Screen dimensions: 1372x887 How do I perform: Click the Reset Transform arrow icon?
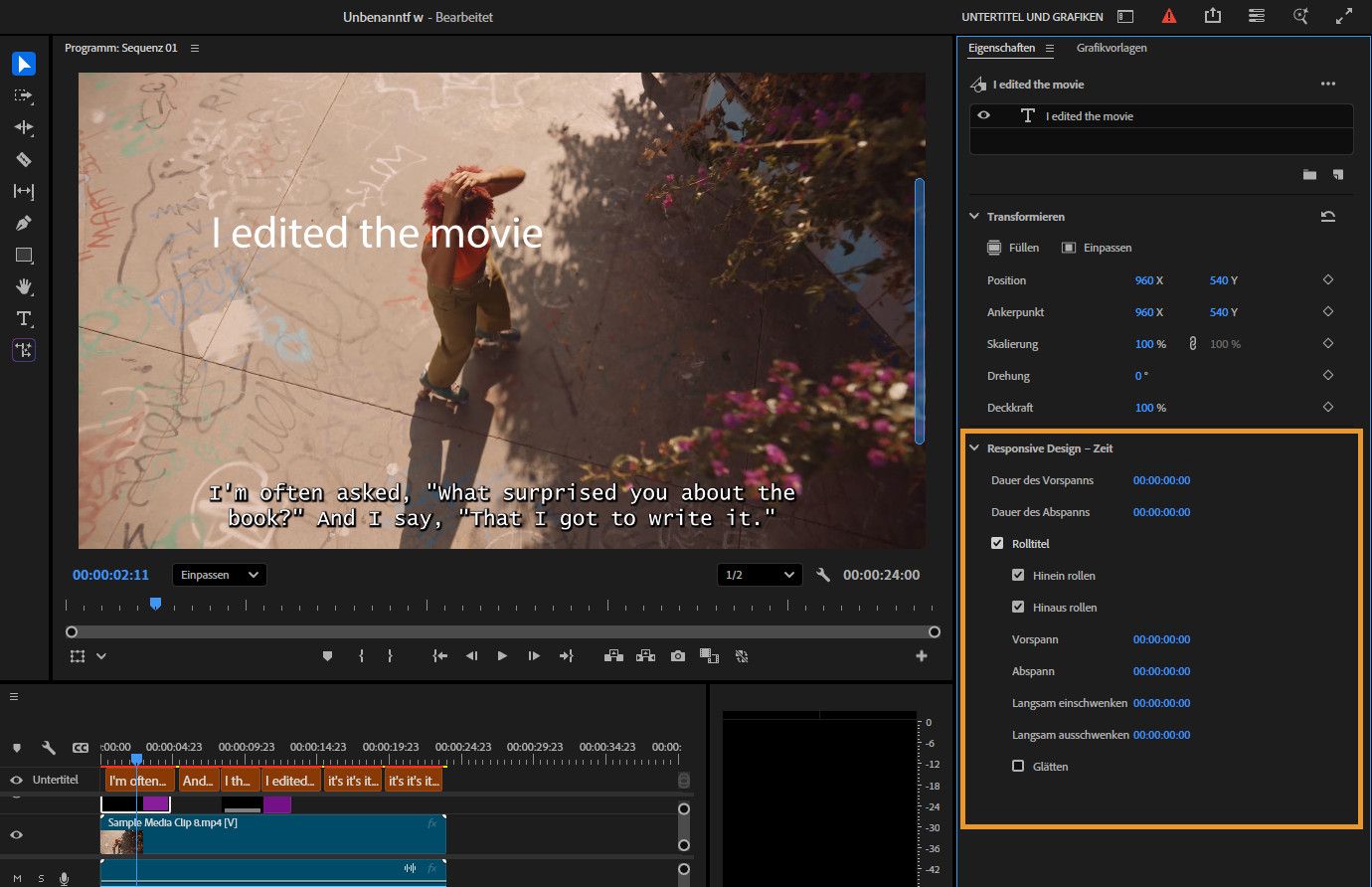click(1327, 217)
